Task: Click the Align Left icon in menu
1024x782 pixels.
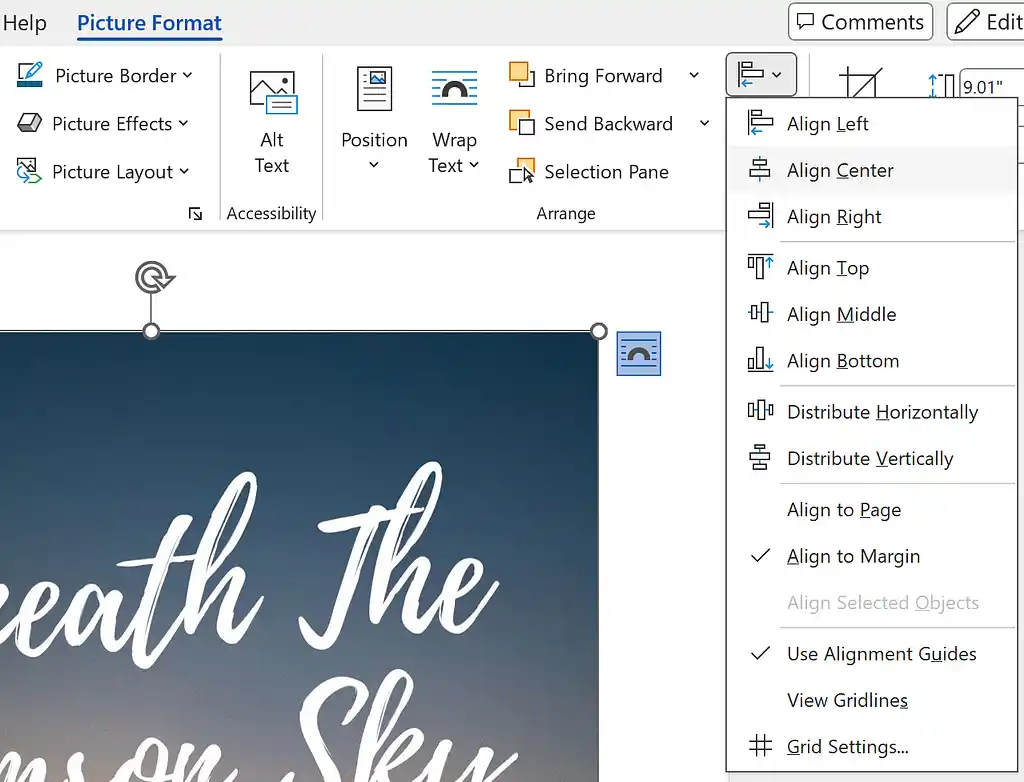Action: 760,123
